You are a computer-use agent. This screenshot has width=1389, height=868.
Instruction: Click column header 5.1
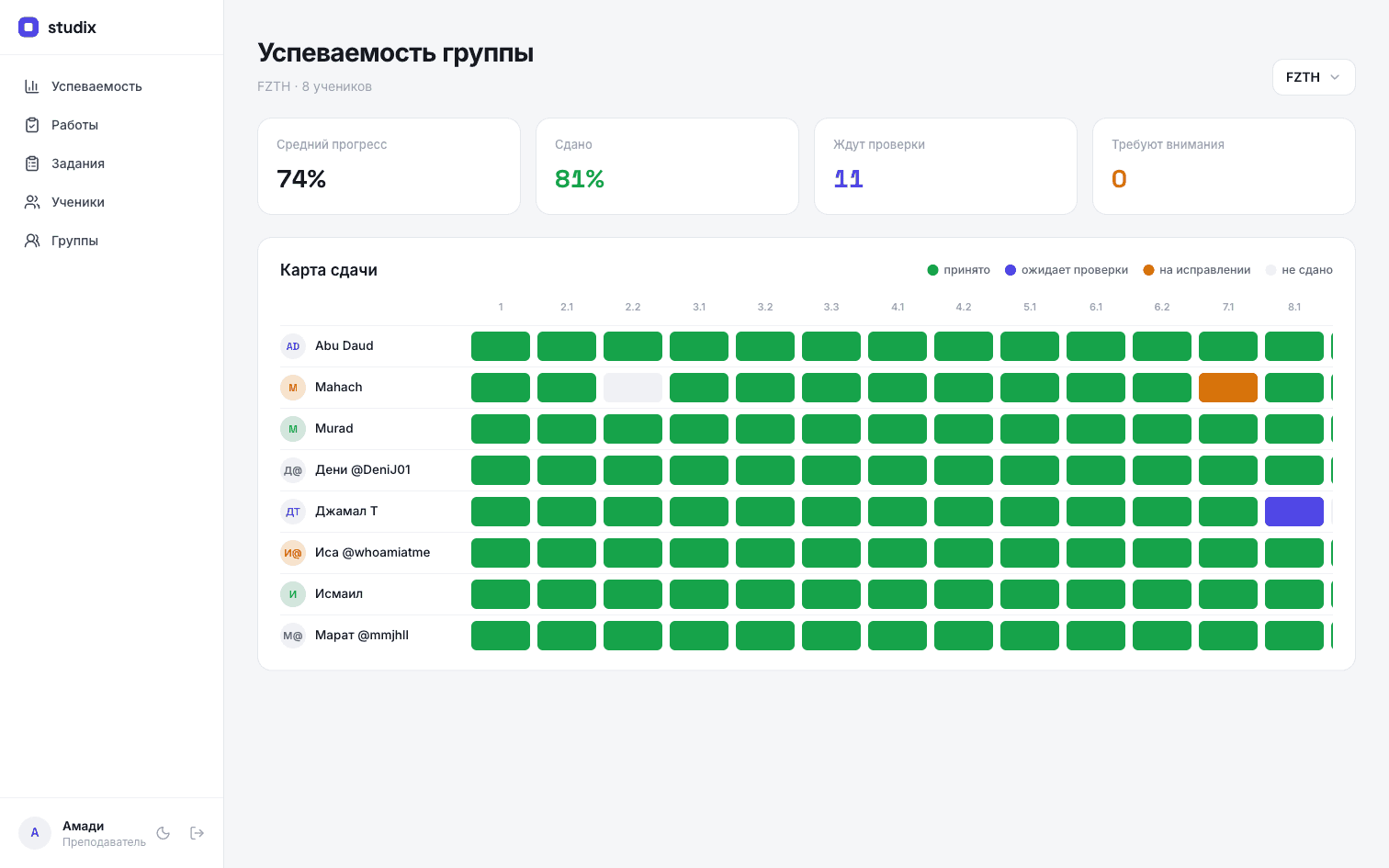point(1030,307)
